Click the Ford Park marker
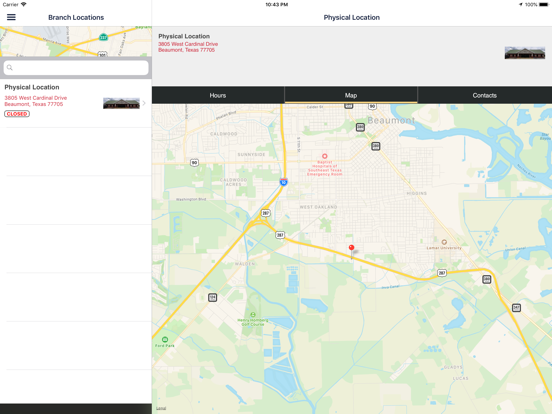The width and height of the screenshot is (552, 414). coord(165,339)
